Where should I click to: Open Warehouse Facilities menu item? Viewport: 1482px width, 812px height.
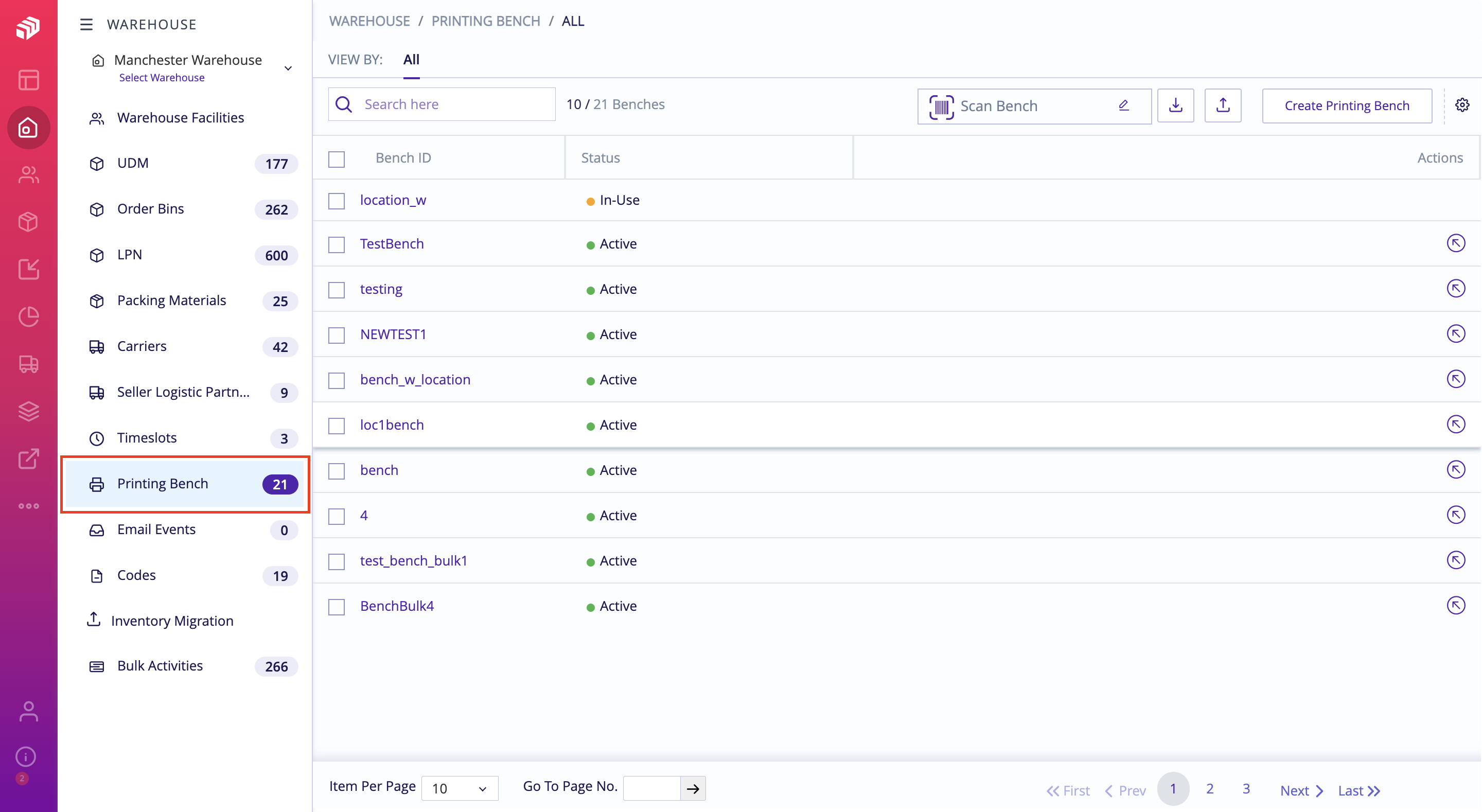[x=184, y=117]
